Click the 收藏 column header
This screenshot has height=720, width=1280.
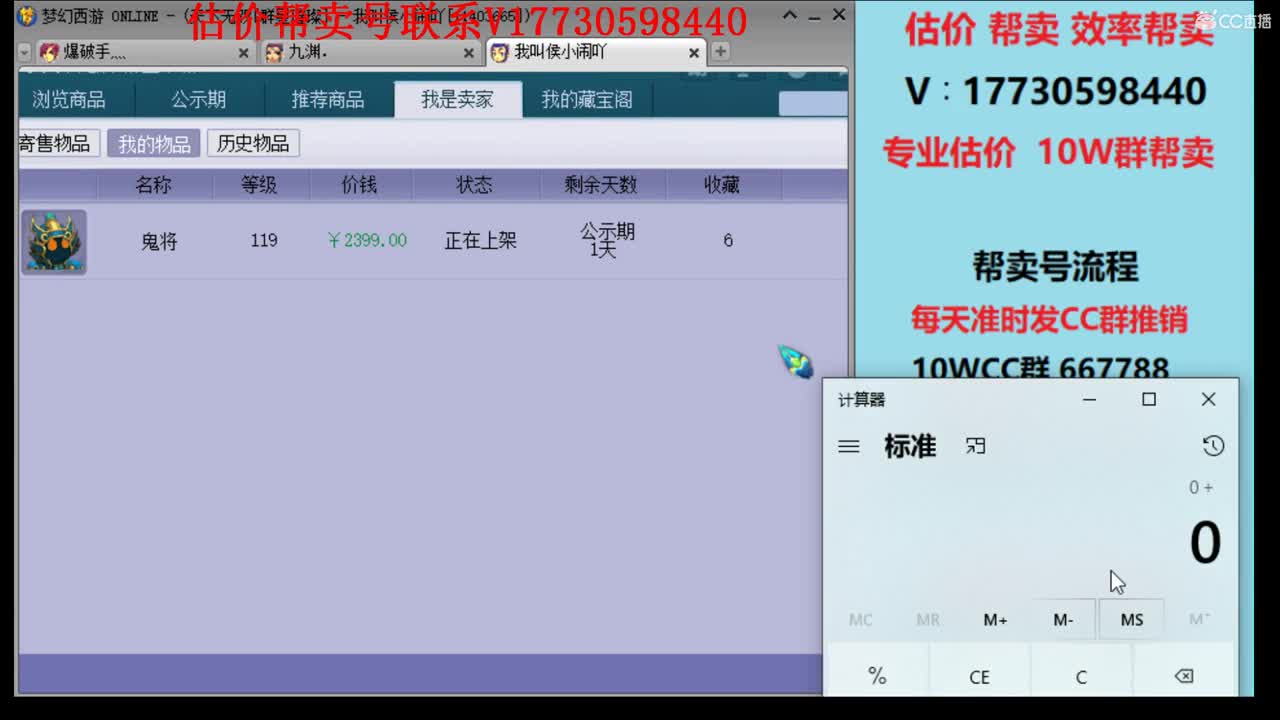pos(721,185)
